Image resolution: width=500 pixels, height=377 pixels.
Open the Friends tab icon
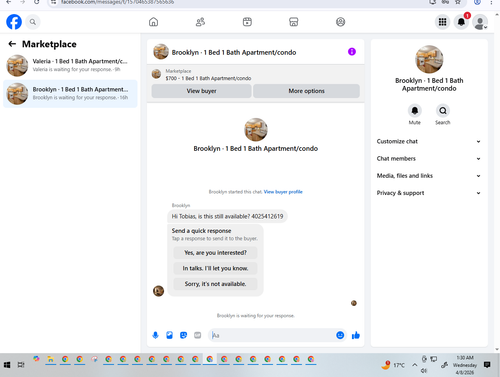coord(200,22)
